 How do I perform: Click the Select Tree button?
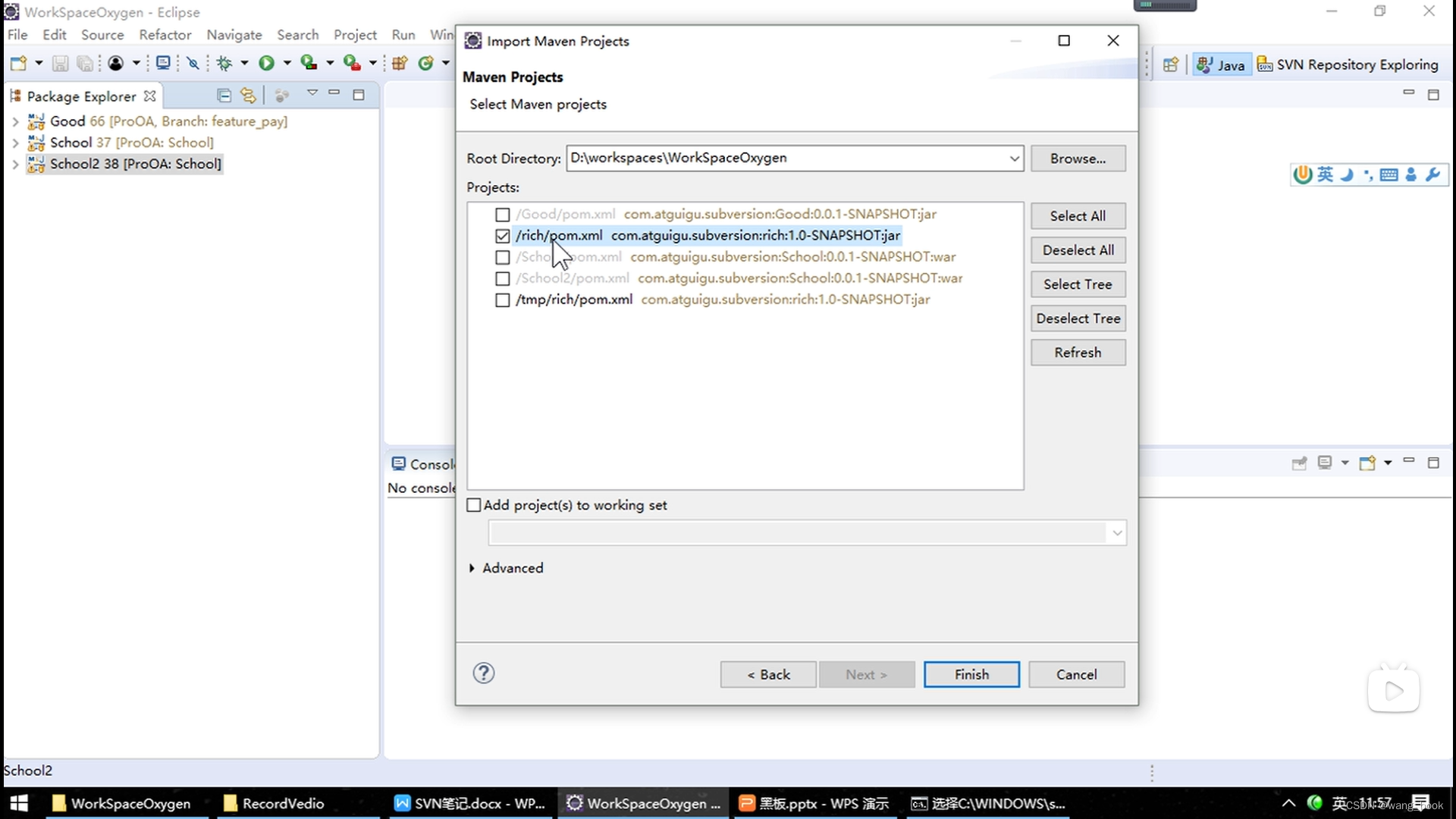[1078, 284]
